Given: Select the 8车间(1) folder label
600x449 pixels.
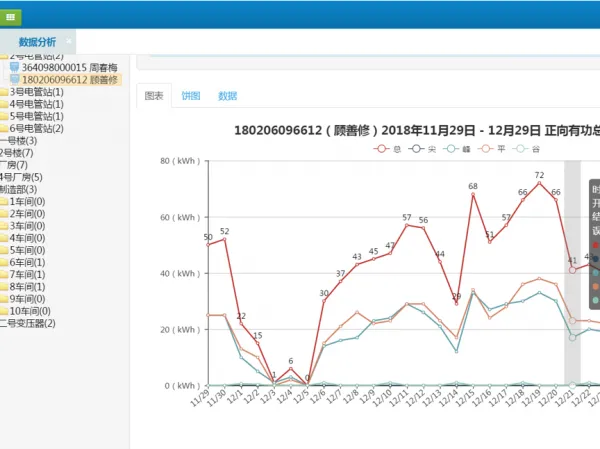Looking at the screenshot, I should 27,287.
